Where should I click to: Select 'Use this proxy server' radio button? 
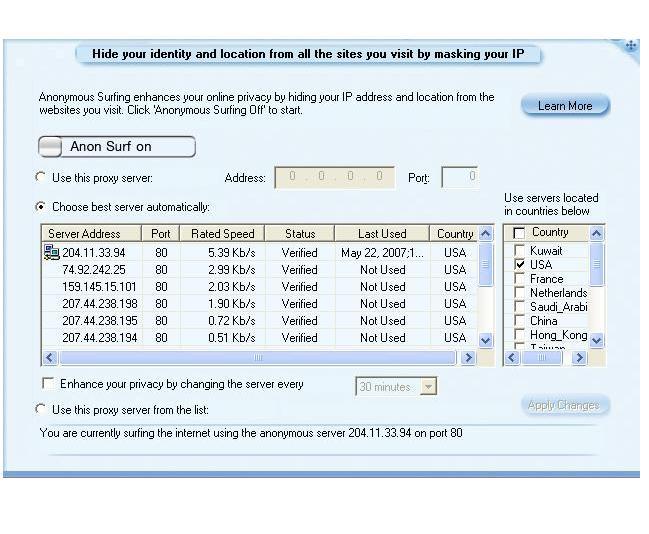(41, 178)
